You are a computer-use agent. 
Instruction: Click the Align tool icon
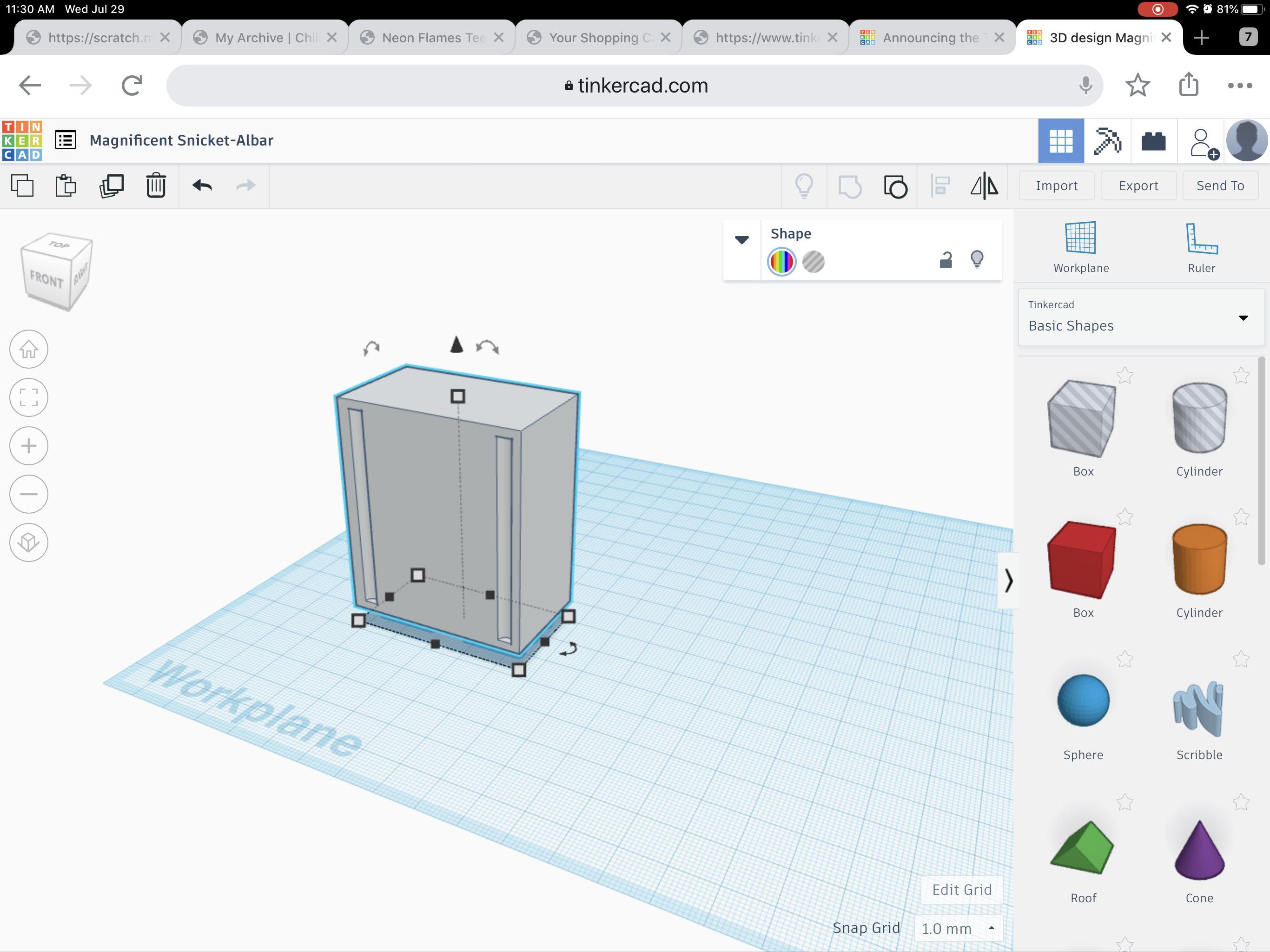click(940, 186)
